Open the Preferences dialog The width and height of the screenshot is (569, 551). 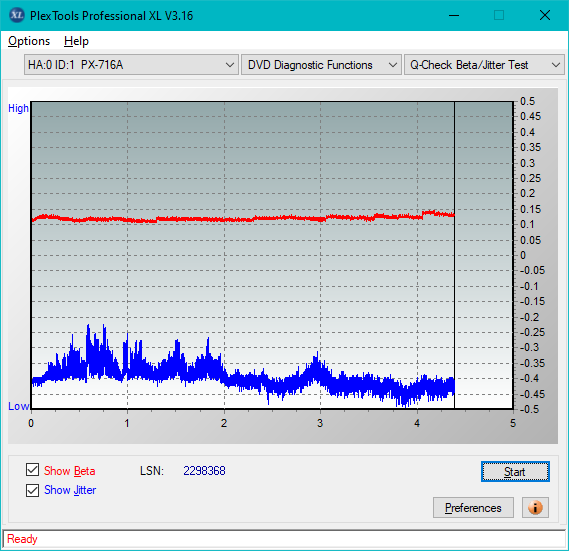coord(473,507)
